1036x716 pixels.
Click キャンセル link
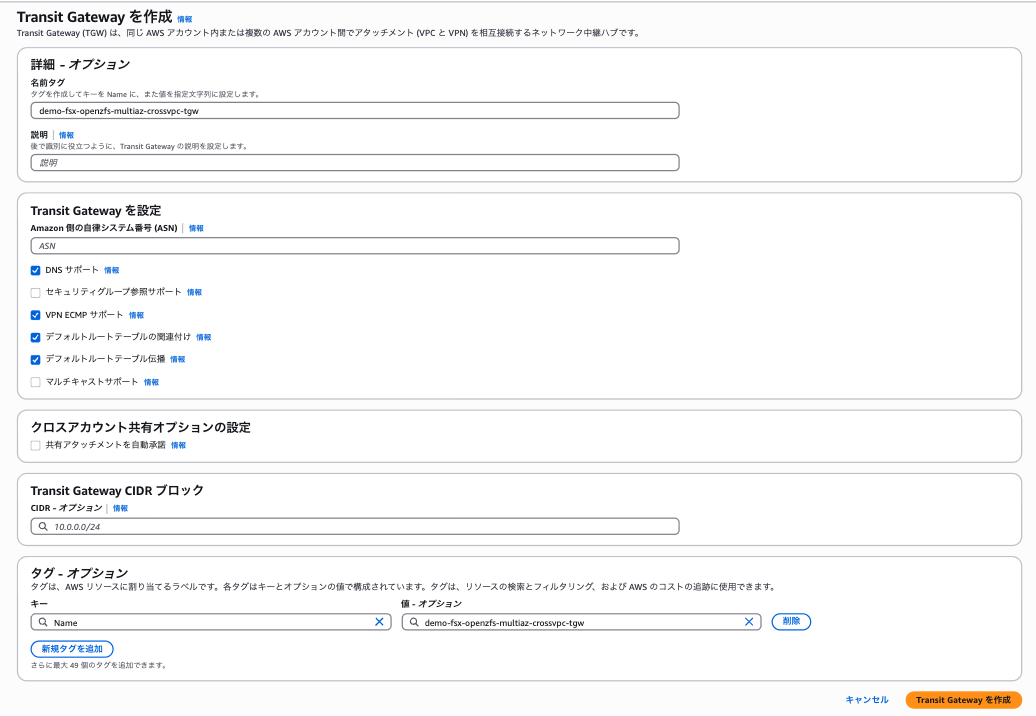click(866, 700)
